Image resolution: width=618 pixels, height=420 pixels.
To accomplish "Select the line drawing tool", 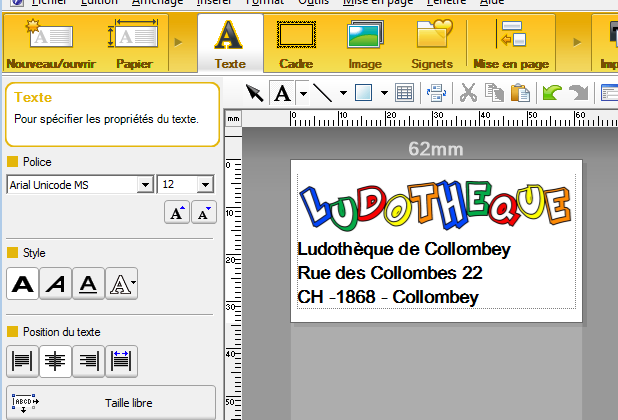I will point(323,93).
